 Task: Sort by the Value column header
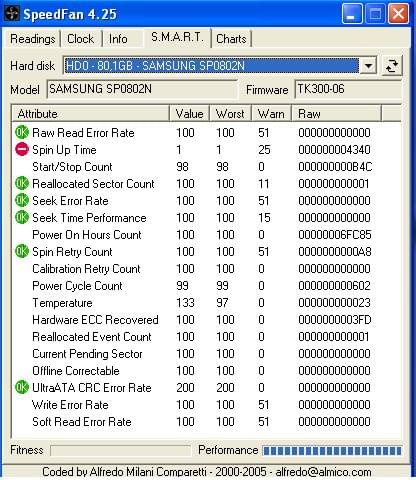pos(189,114)
